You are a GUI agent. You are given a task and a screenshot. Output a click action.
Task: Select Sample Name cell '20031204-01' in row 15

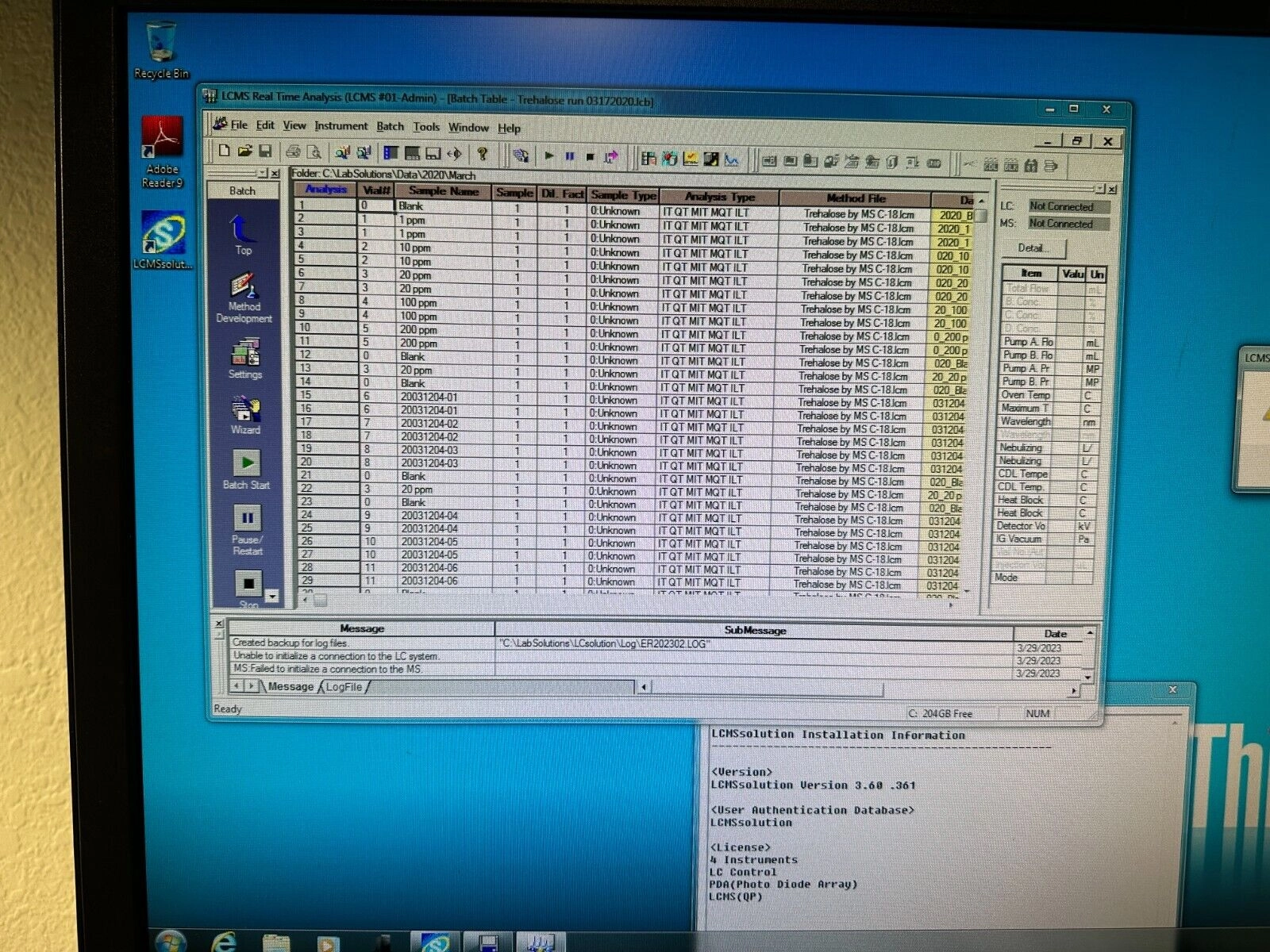(x=443, y=397)
